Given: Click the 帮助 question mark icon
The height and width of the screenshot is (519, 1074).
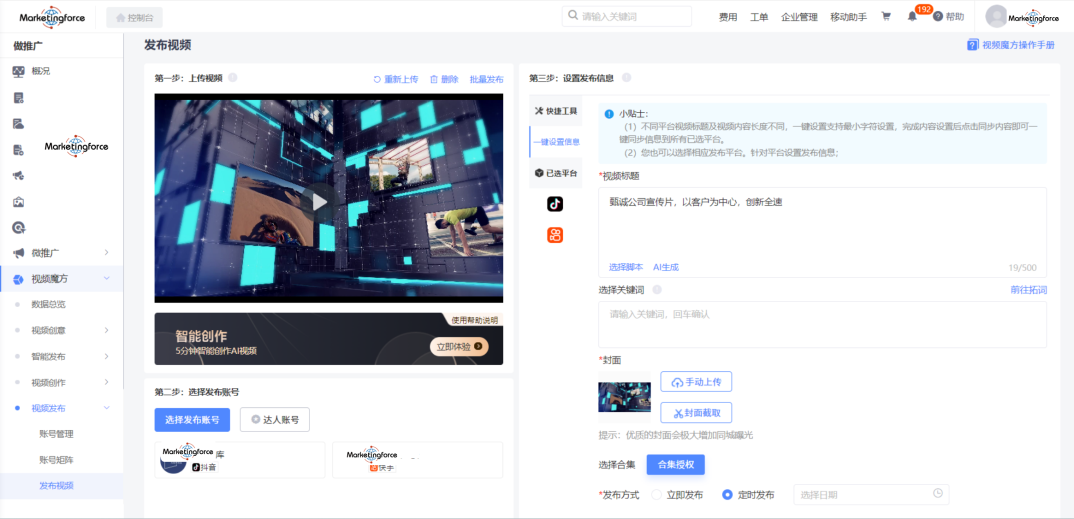Looking at the screenshot, I should click(938, 17).
